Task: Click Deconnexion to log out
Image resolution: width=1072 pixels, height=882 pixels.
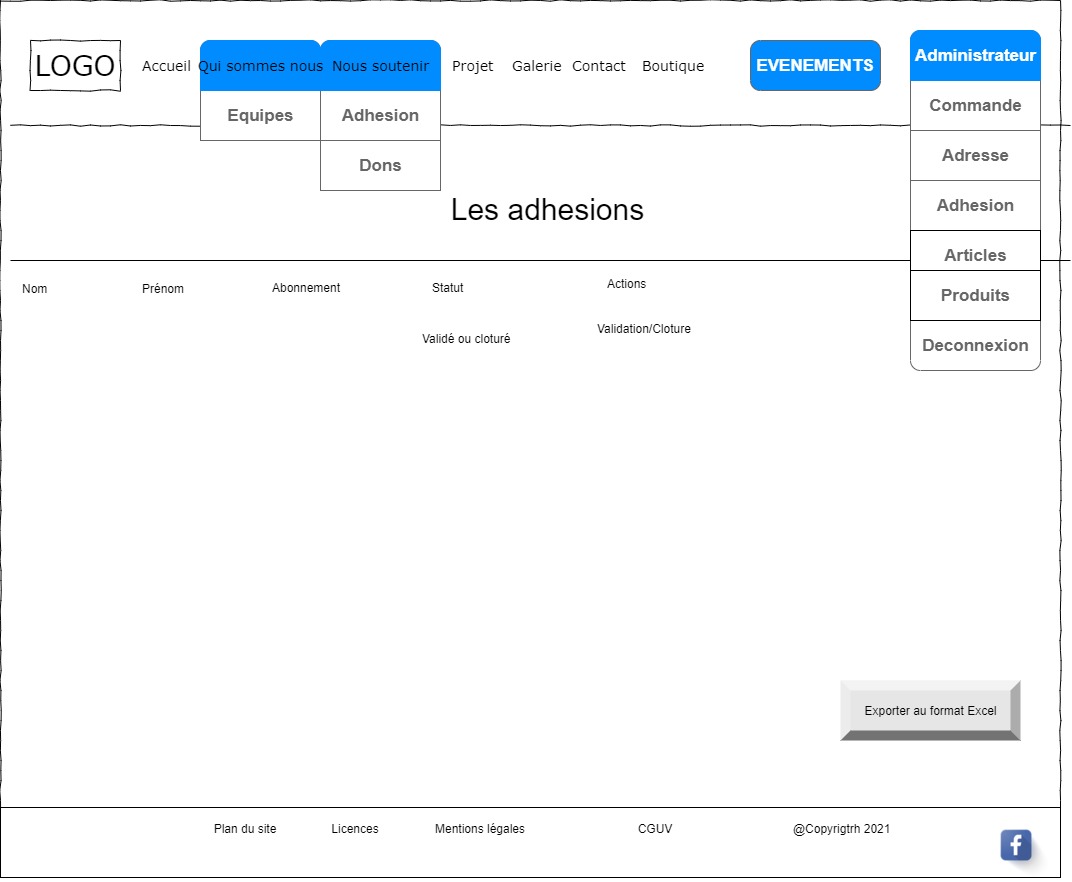Action: coord(975,345)
